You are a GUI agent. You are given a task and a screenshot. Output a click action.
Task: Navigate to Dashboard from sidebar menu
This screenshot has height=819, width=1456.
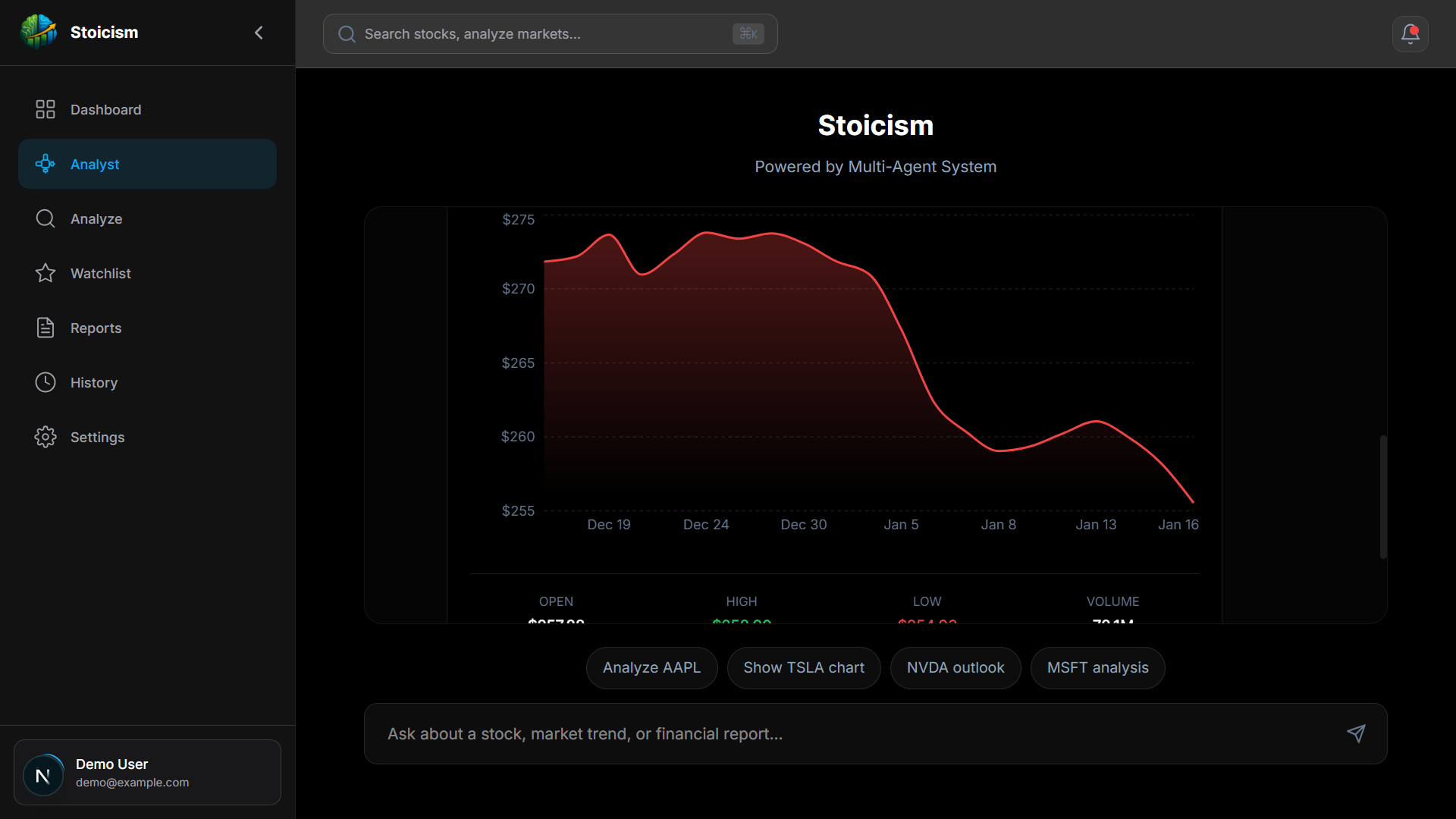105,109
